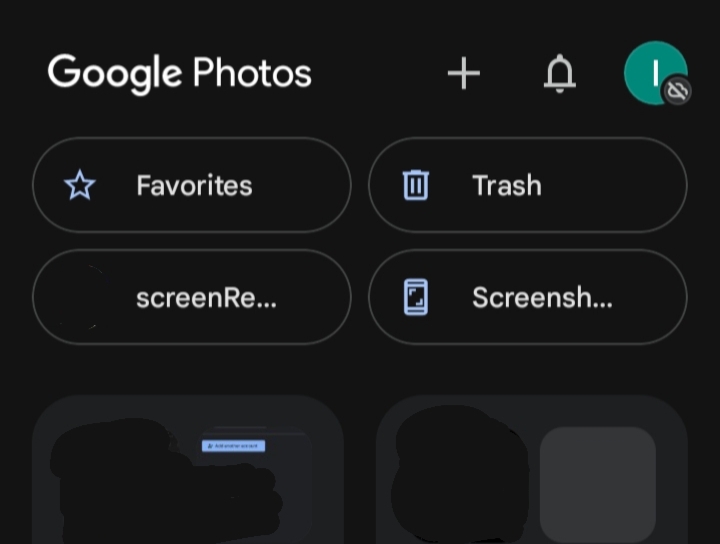This screenshot has height=544, width=720.
Task: Click the Trash bin icon
Action: (x=416, y=185)
